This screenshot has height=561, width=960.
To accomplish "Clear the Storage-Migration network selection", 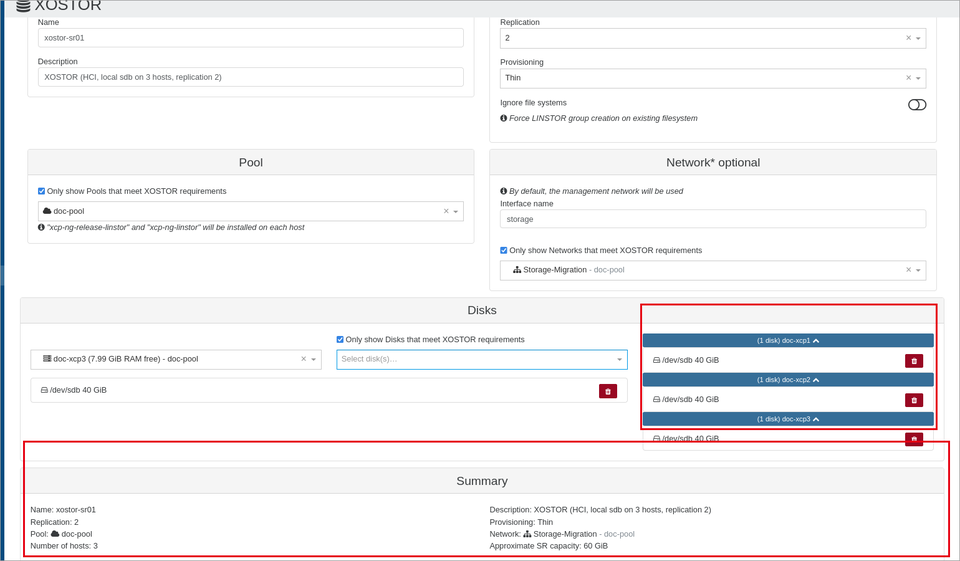I will pyautogui.click(x=908, y=269).
